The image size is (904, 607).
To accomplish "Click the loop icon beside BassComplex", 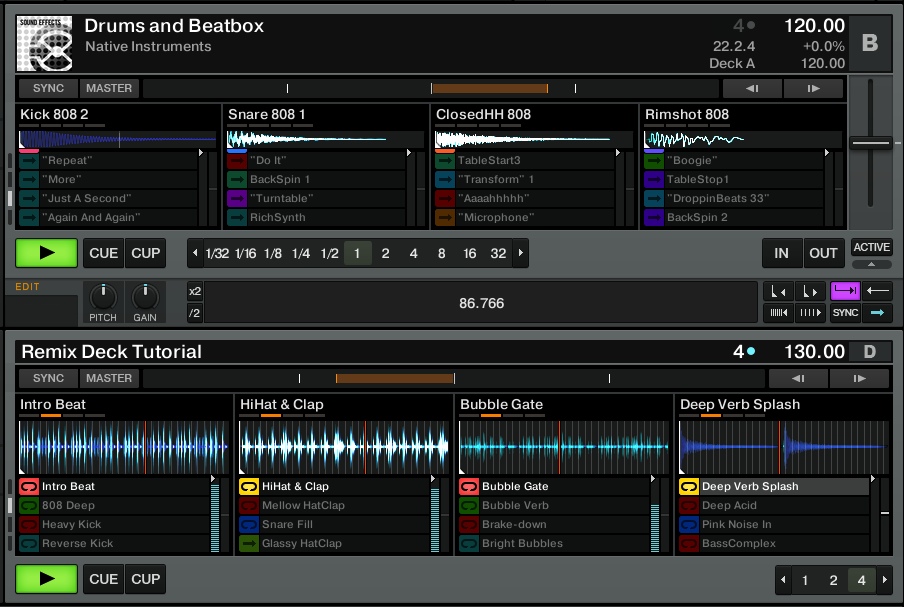I will coord(689,544).
